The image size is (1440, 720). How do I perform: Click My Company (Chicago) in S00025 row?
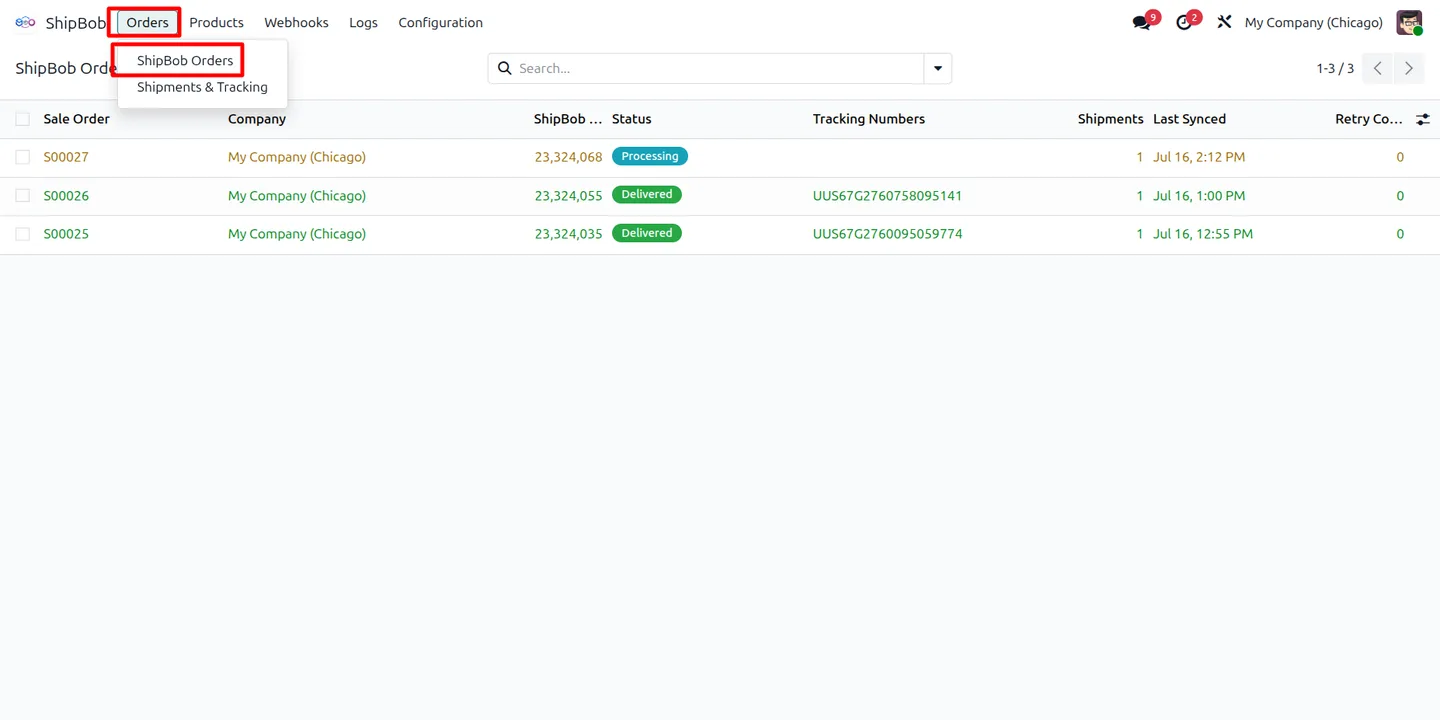click(297, 234)
